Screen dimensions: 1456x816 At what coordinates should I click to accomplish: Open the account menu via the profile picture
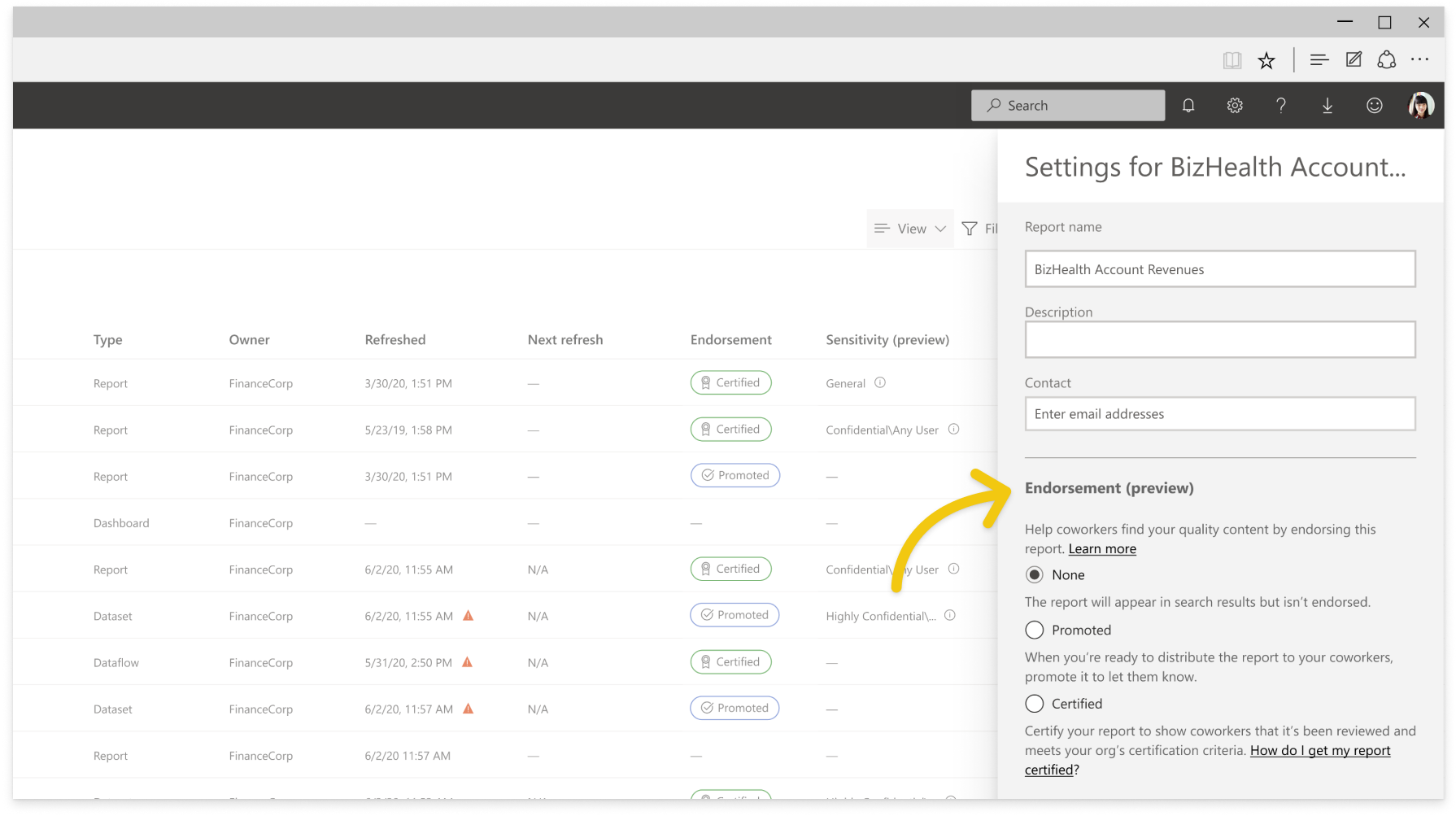click(x=1421, y=105)
